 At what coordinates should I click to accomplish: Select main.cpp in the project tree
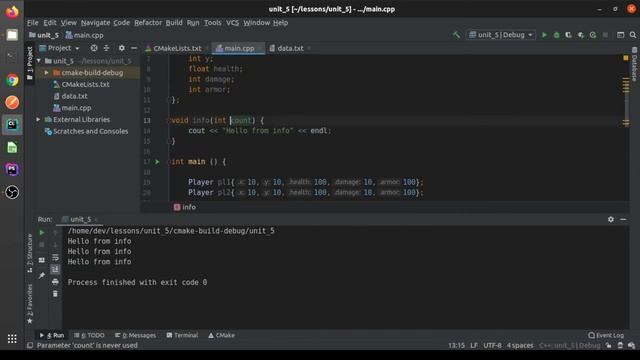(x=76, y=108)
